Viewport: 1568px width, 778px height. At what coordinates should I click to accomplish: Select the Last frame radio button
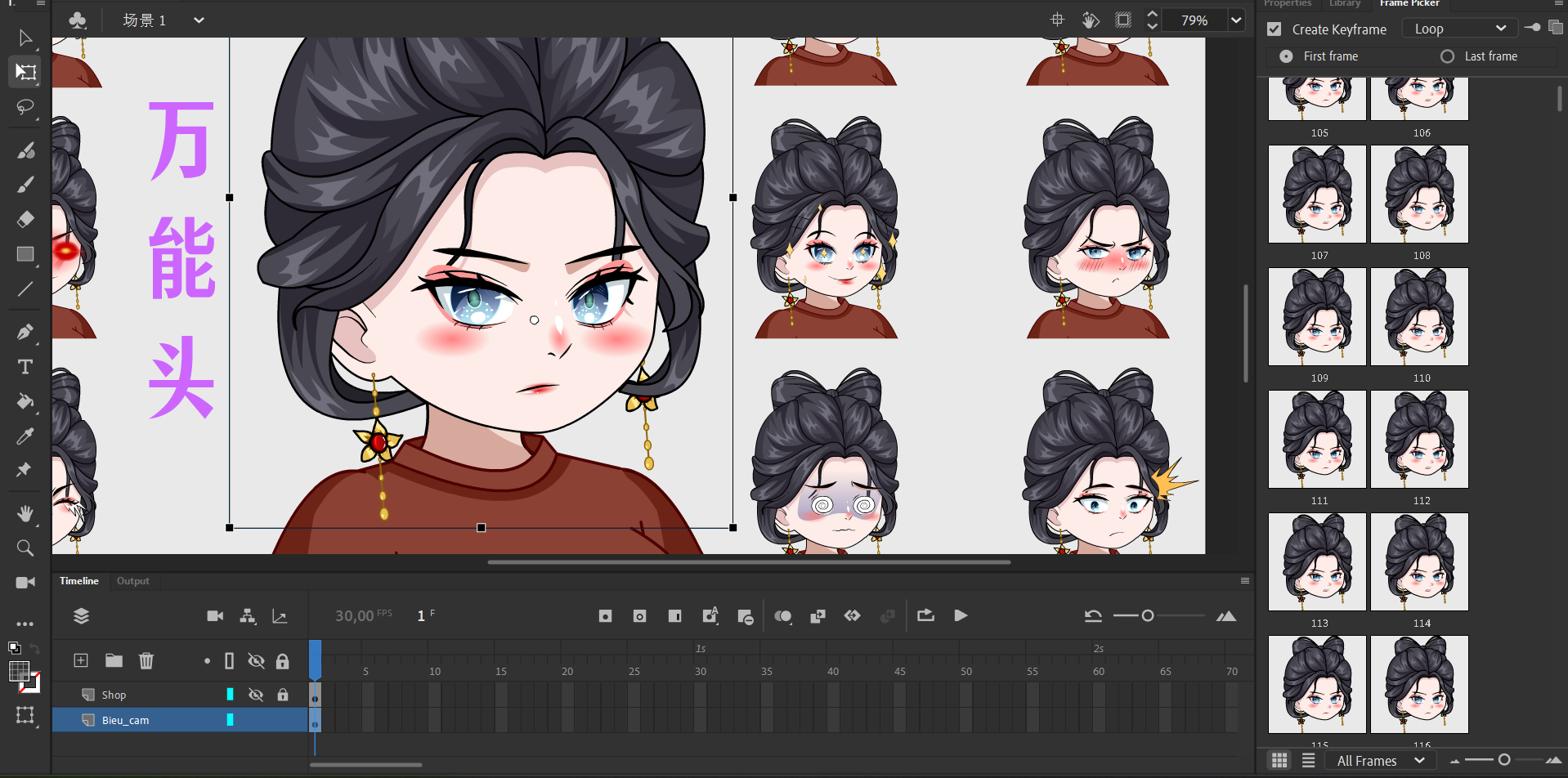pos(1447,56)
